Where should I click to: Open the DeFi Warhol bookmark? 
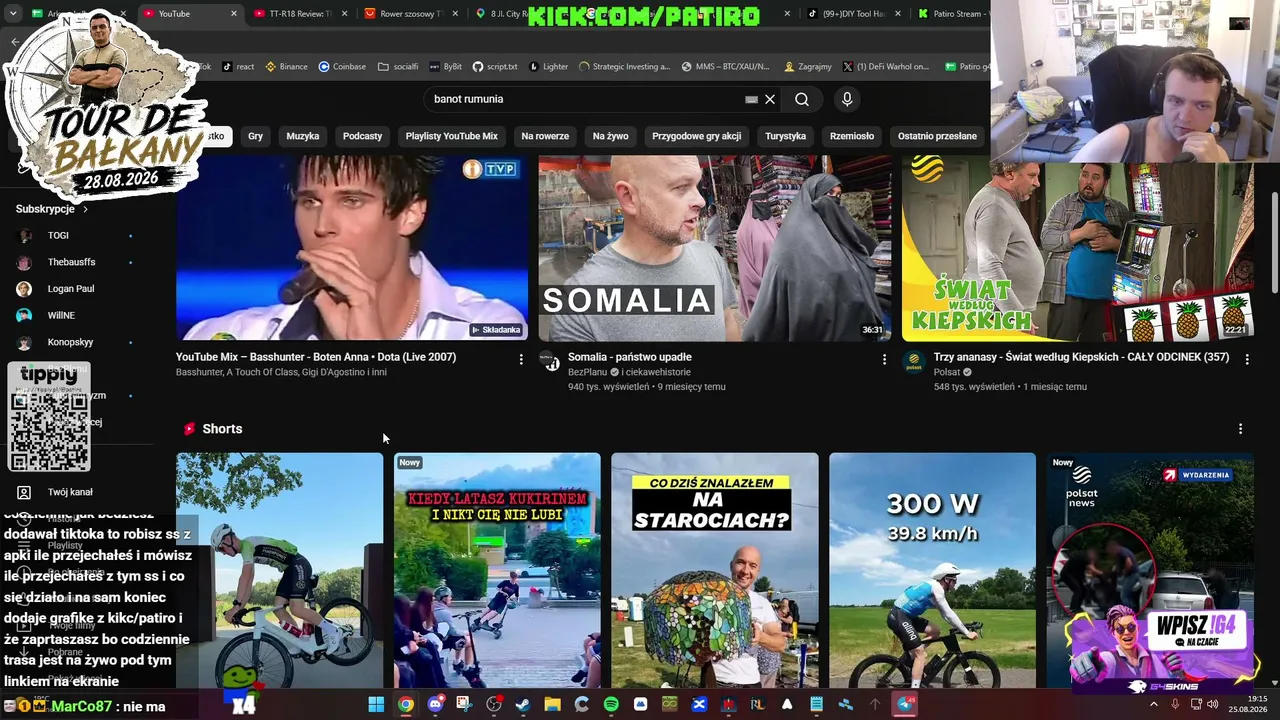(886, 67)
